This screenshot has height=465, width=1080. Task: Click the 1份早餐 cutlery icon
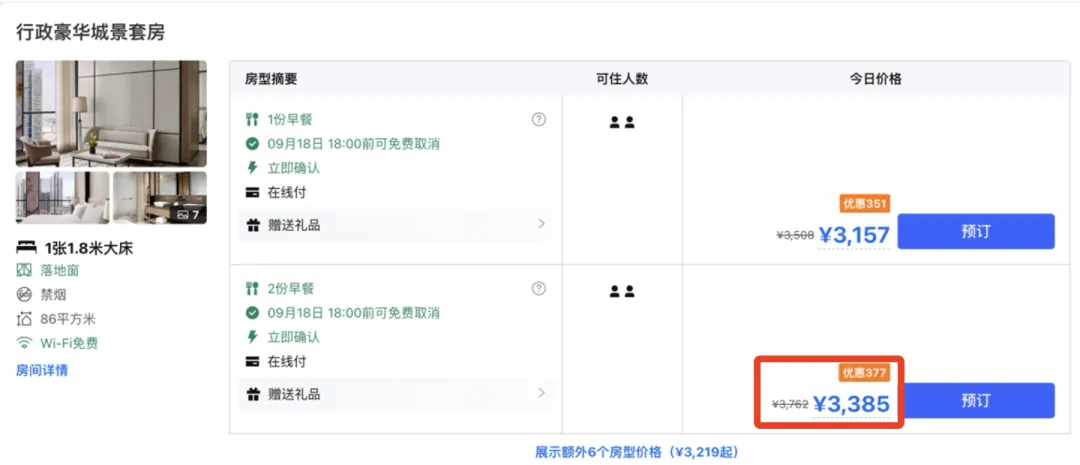(253, 119)
